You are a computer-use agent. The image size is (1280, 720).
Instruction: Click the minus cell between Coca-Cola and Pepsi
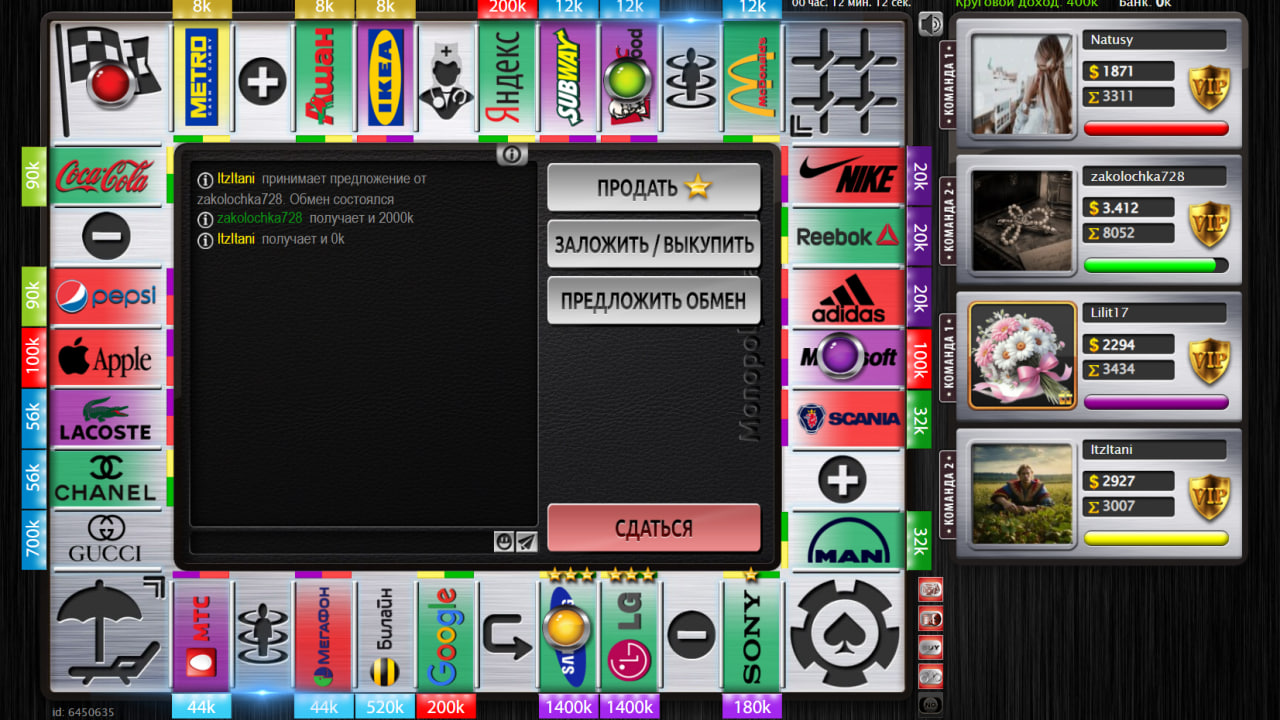point(107,237)
